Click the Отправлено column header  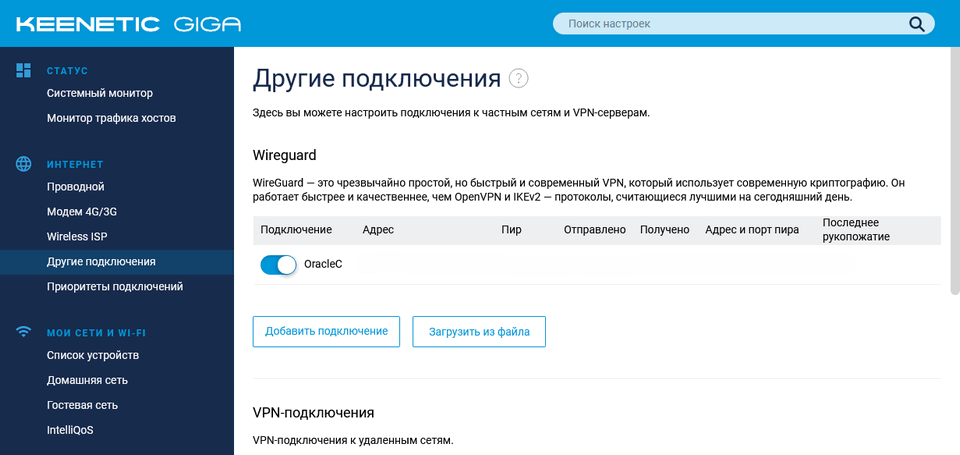coord(595,230)
